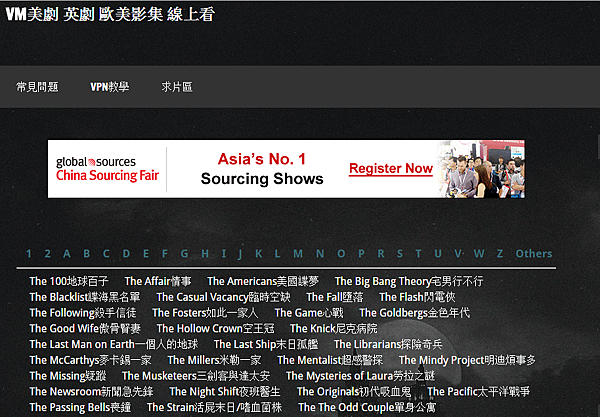Open The Americans美國諜夢 show link
This screenshot has height=417, width=600.
click(x=263, y=282)
